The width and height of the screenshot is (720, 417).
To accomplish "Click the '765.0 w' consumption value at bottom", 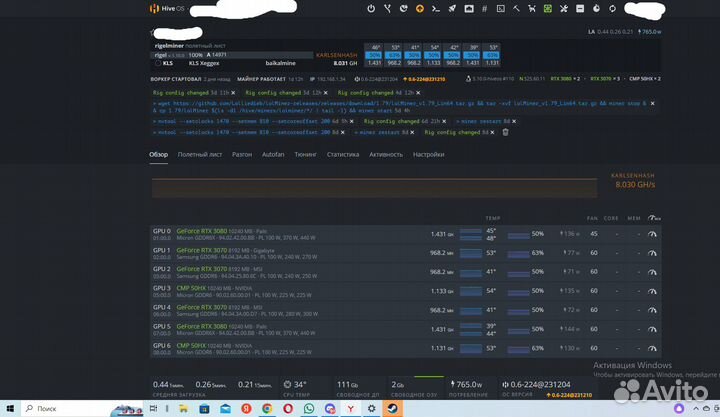I will (x=466, y=384).
